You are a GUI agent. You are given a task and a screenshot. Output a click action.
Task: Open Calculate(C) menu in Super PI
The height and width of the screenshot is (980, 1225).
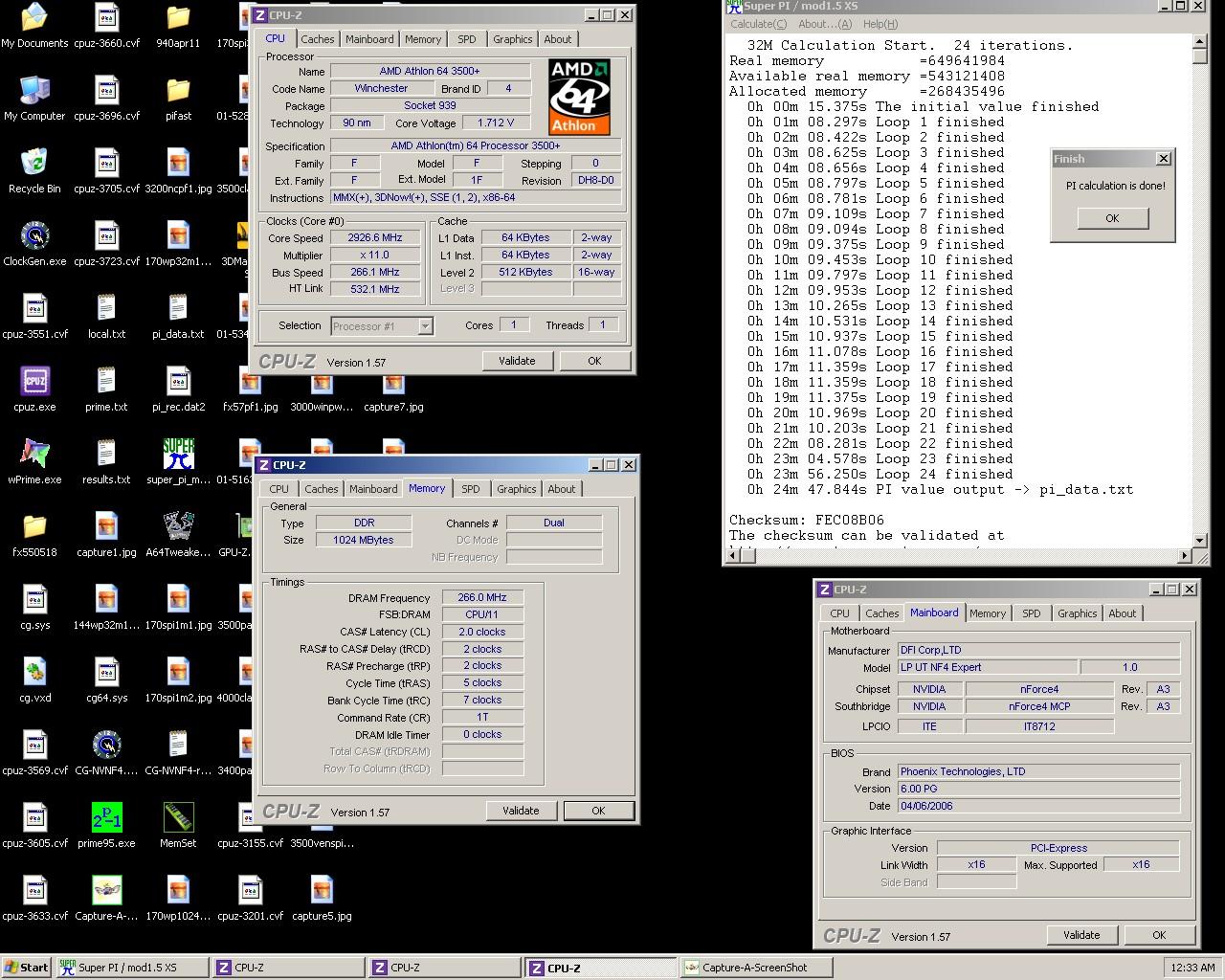coord(758,24)
